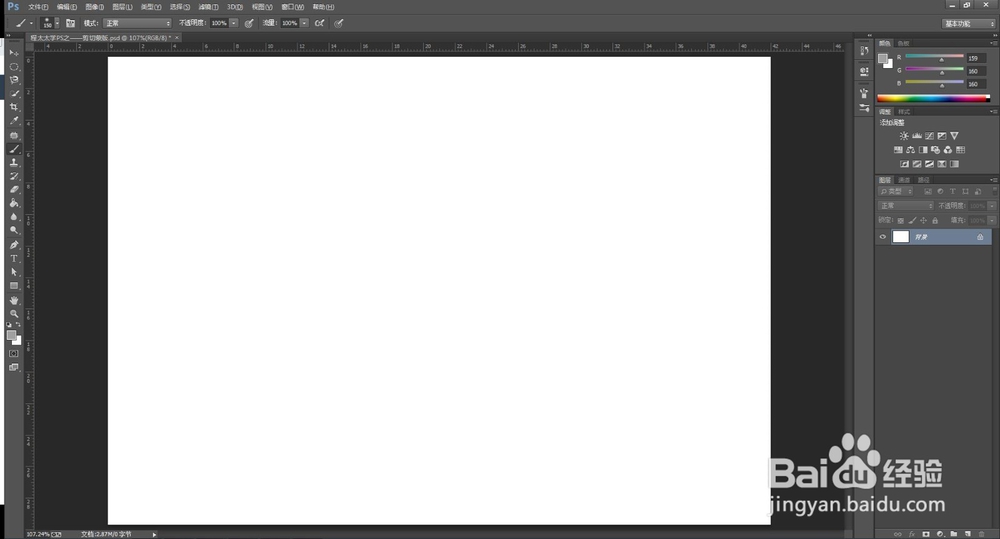The height and width of the screenshot is (539, 1000).
Task: Toggle lock all padlock icon
Action: (x=935, y=221)
